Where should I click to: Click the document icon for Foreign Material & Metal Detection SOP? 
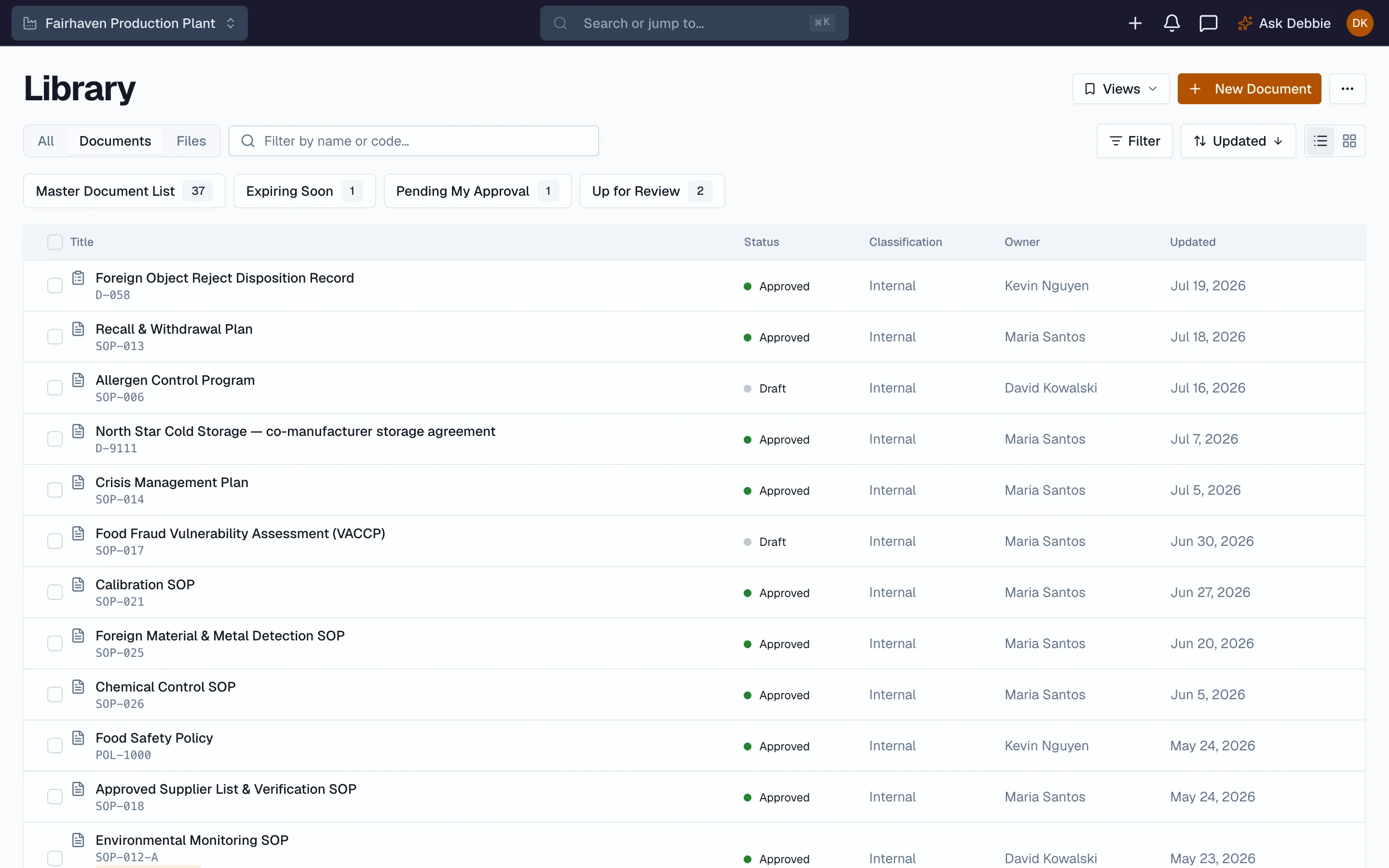[x=78, y=636]
